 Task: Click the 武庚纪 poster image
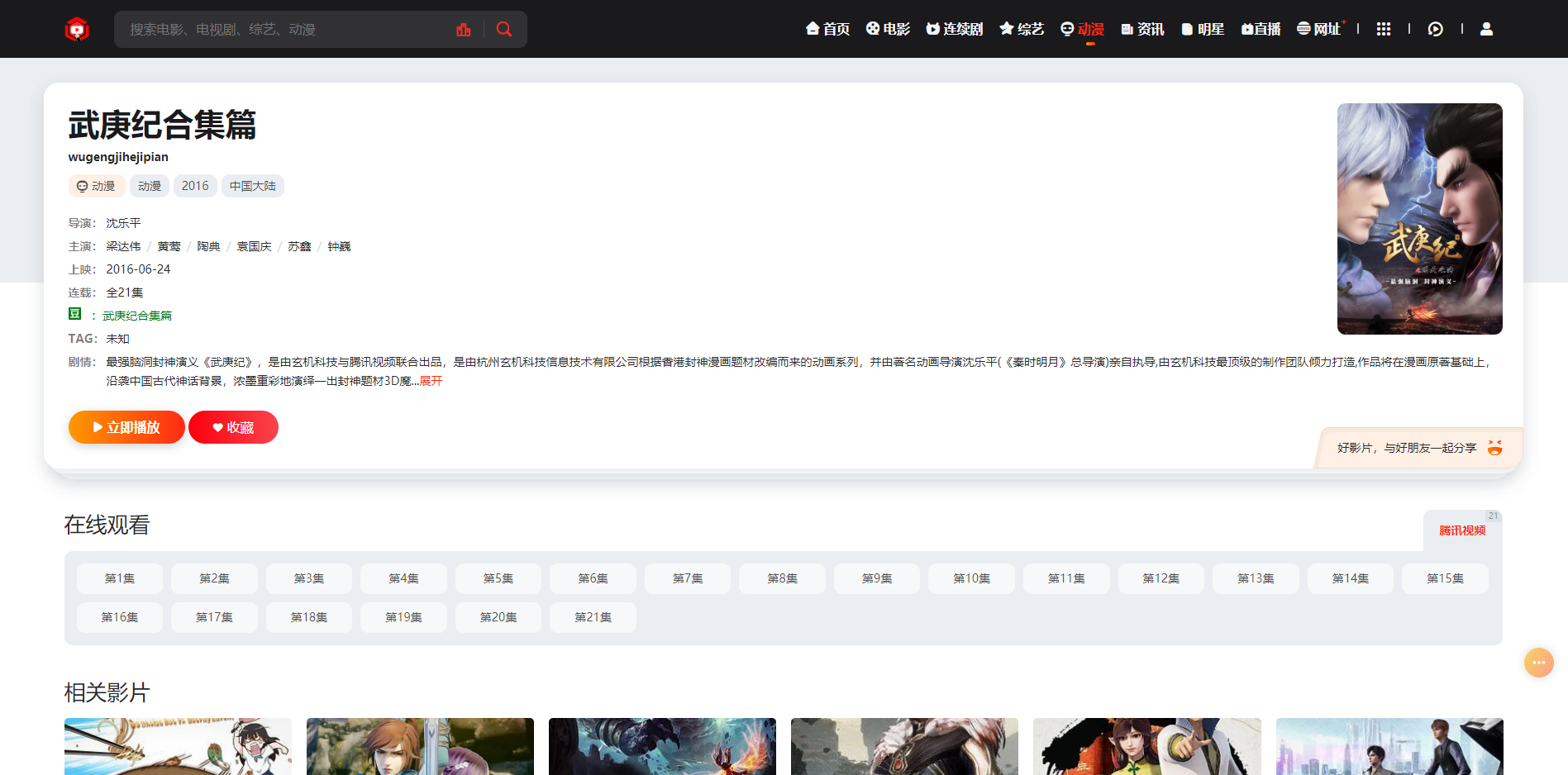pyautogui.click(x=1420, y=219)
